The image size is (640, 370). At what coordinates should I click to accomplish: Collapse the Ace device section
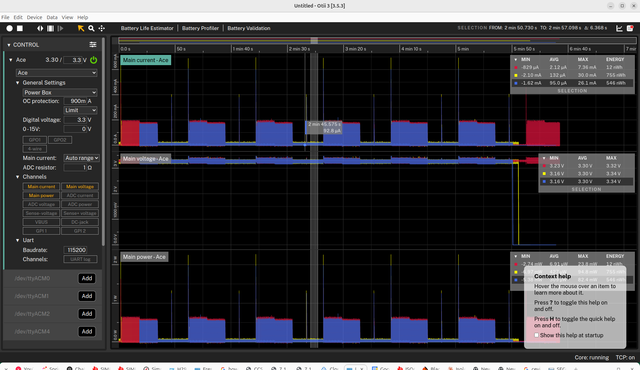[x=11, y=60]
